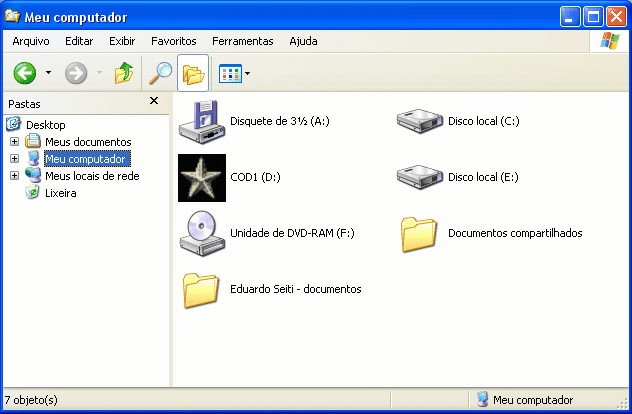Click the Meus documentos tree label
This screenshot has height=414, width=632.
pyautogui.click(x=88, y=142)
